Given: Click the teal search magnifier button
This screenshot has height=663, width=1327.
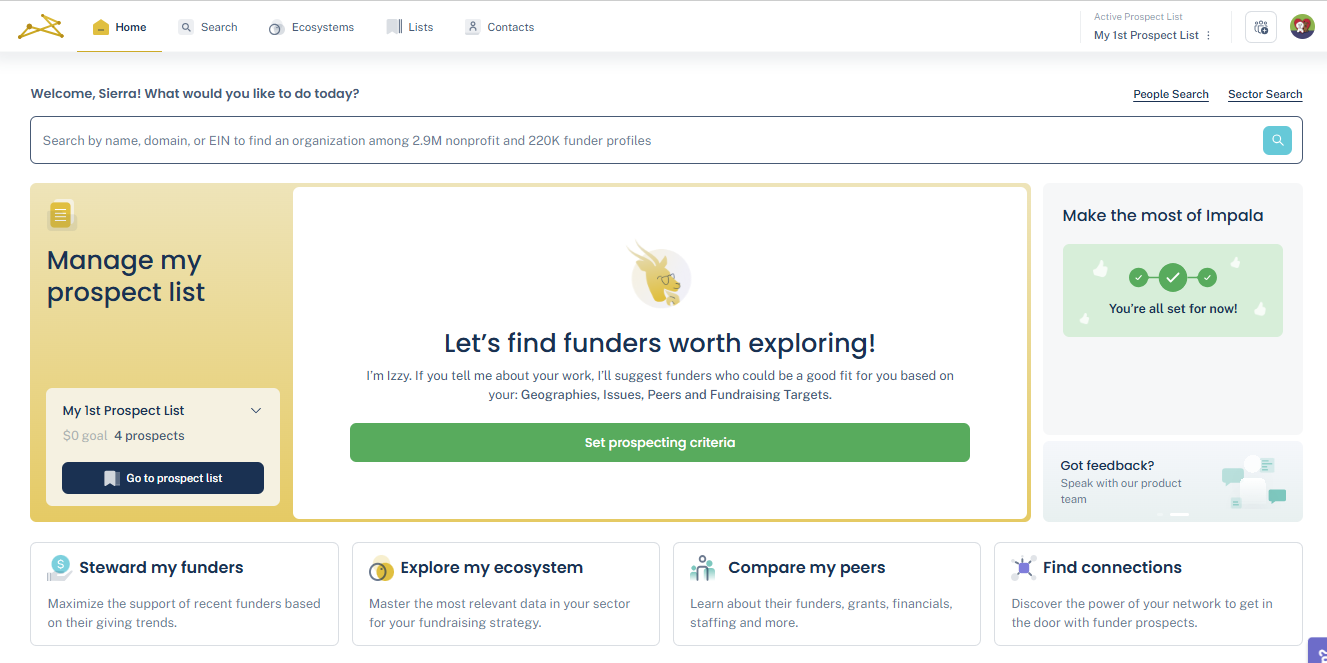Looking at the screenshot, I should coord(1277,141).
